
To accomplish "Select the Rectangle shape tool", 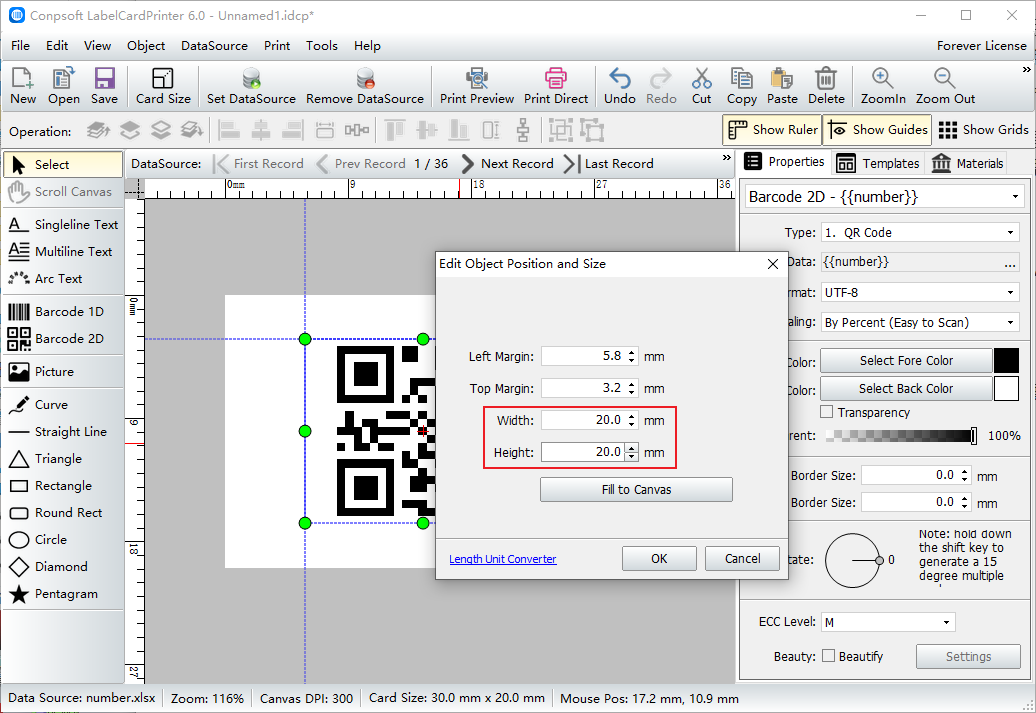I will point(63,486).
